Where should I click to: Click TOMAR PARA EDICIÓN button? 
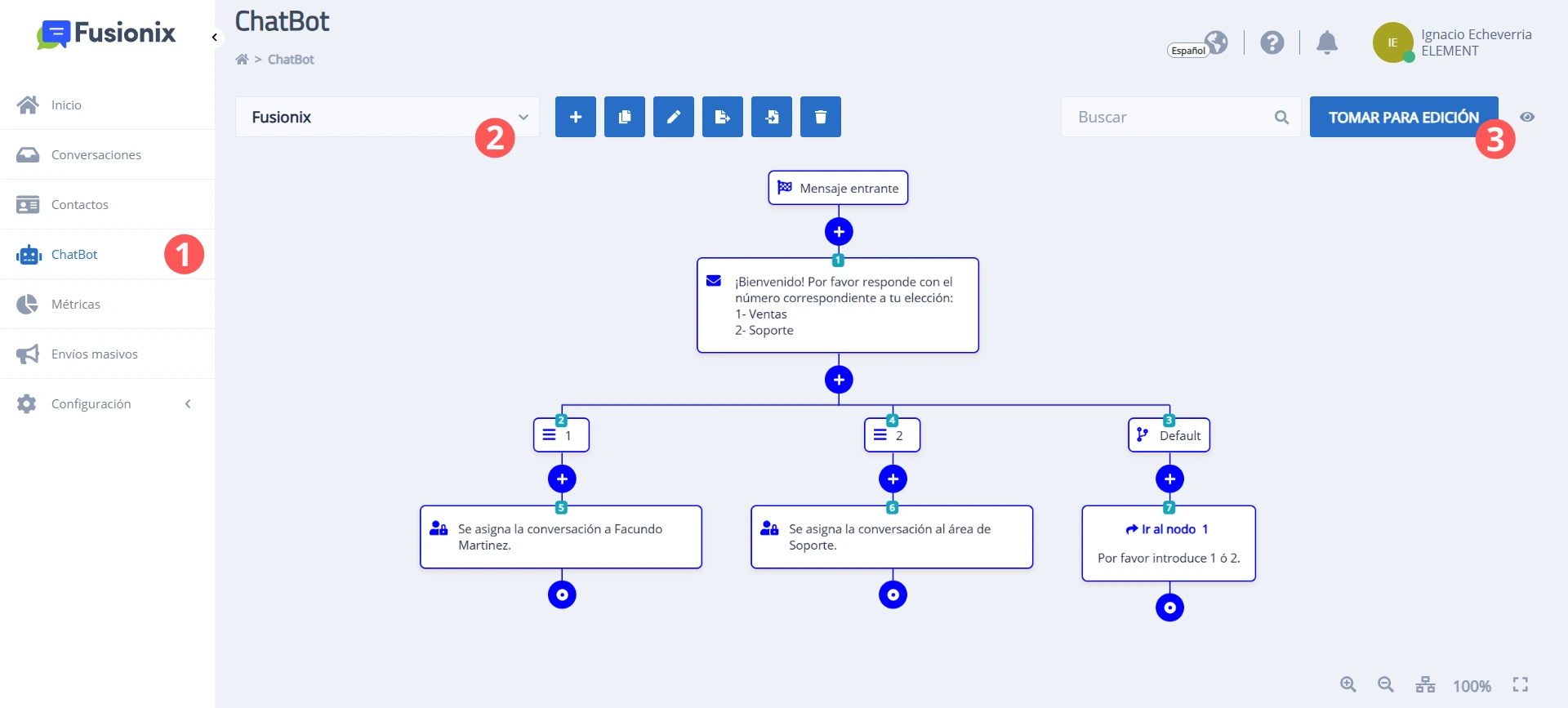tap(1404, 117)
